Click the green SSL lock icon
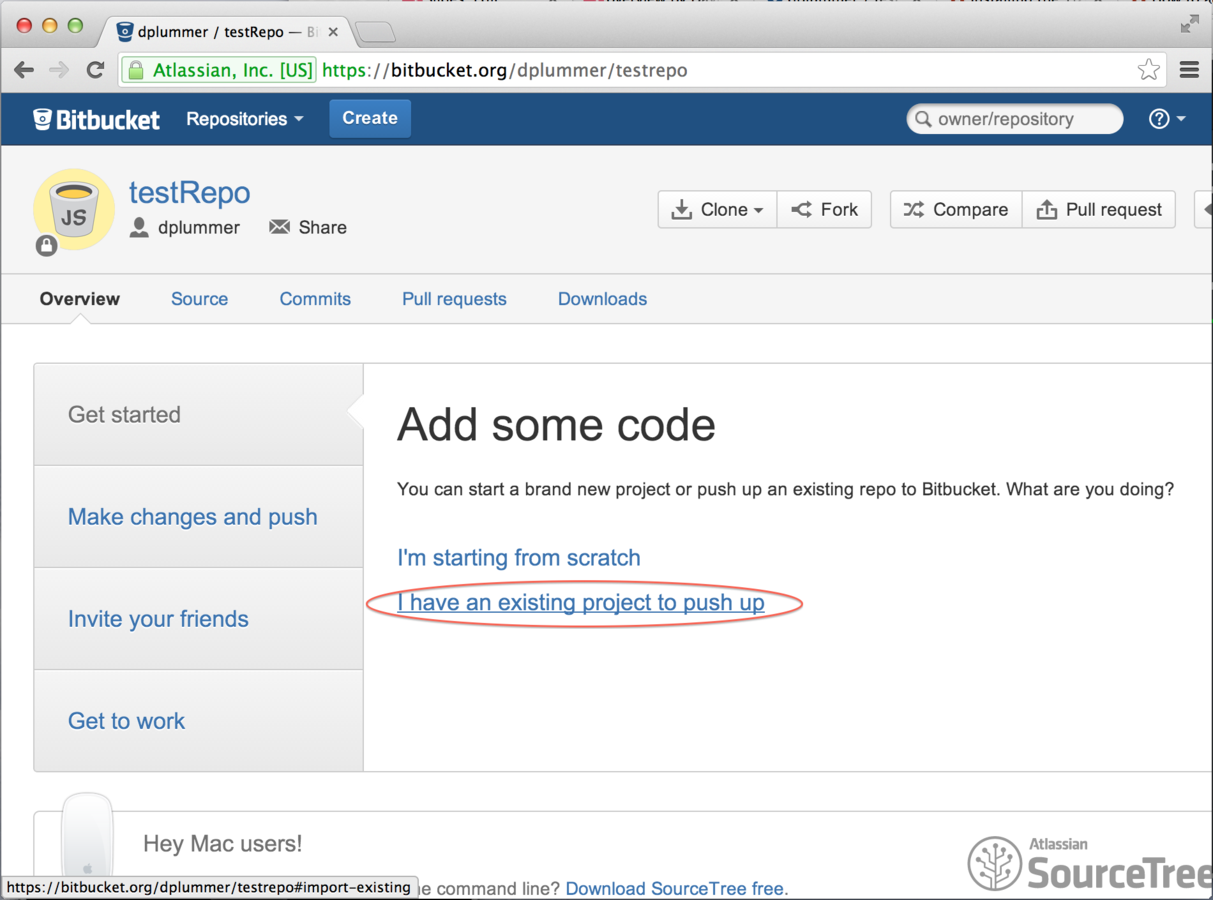 click(x=136, y=70)
